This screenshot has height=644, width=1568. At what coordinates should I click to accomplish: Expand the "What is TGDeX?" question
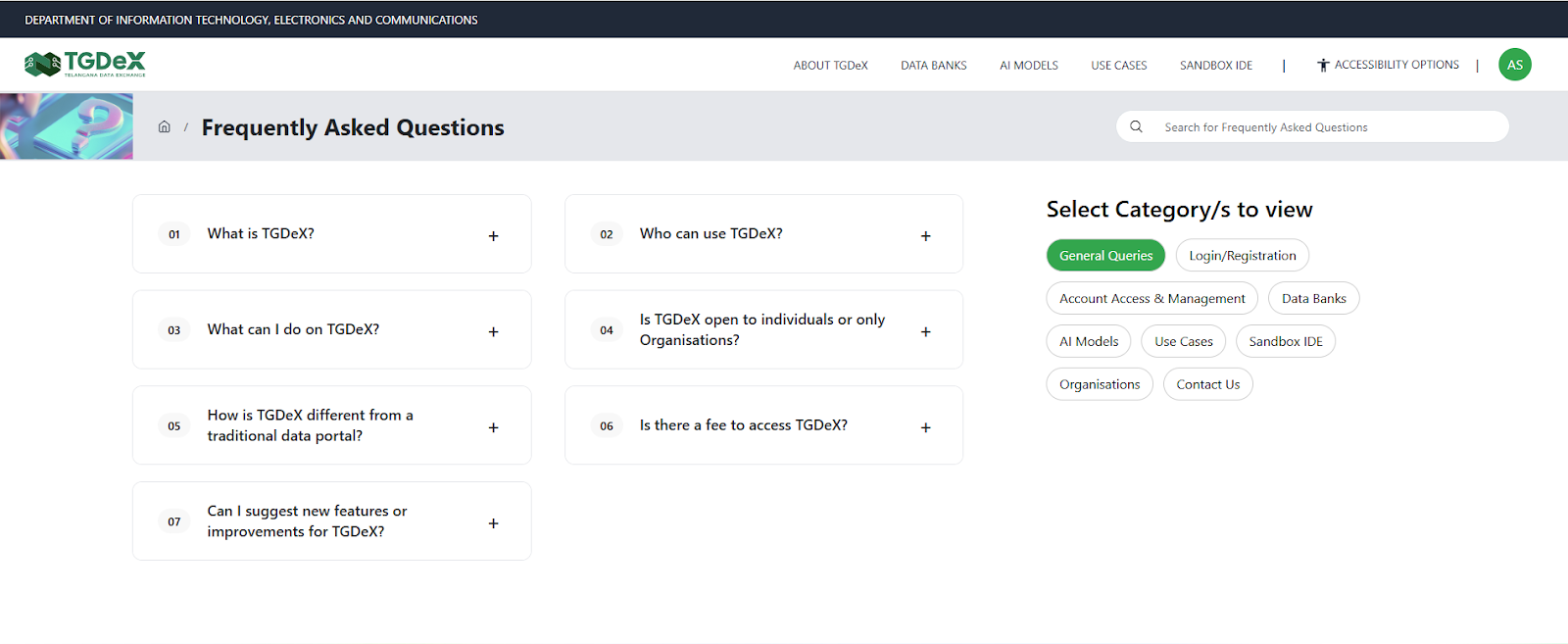click(x=493, y=235)
